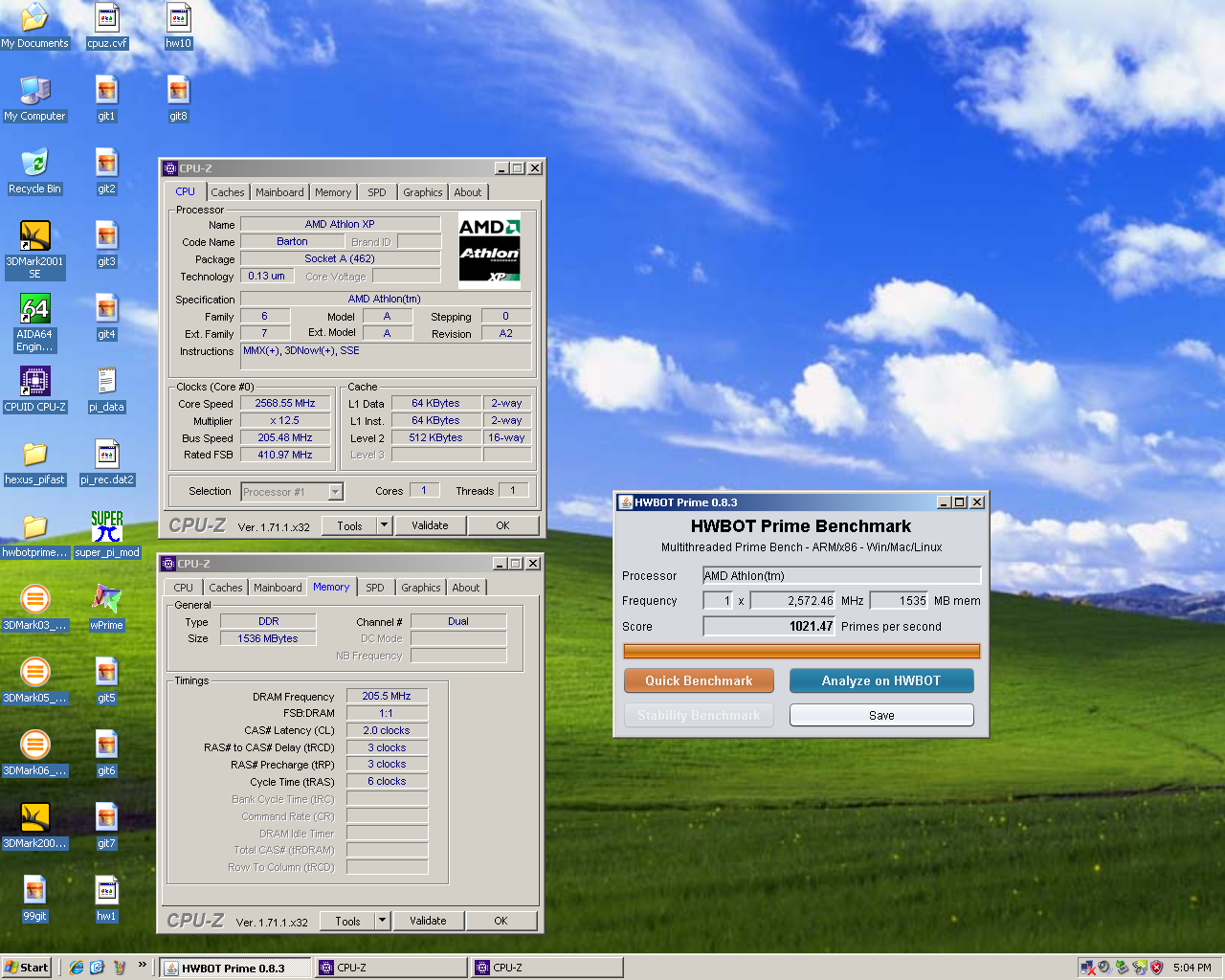Open the git8 image file icon

coord(179,99)
